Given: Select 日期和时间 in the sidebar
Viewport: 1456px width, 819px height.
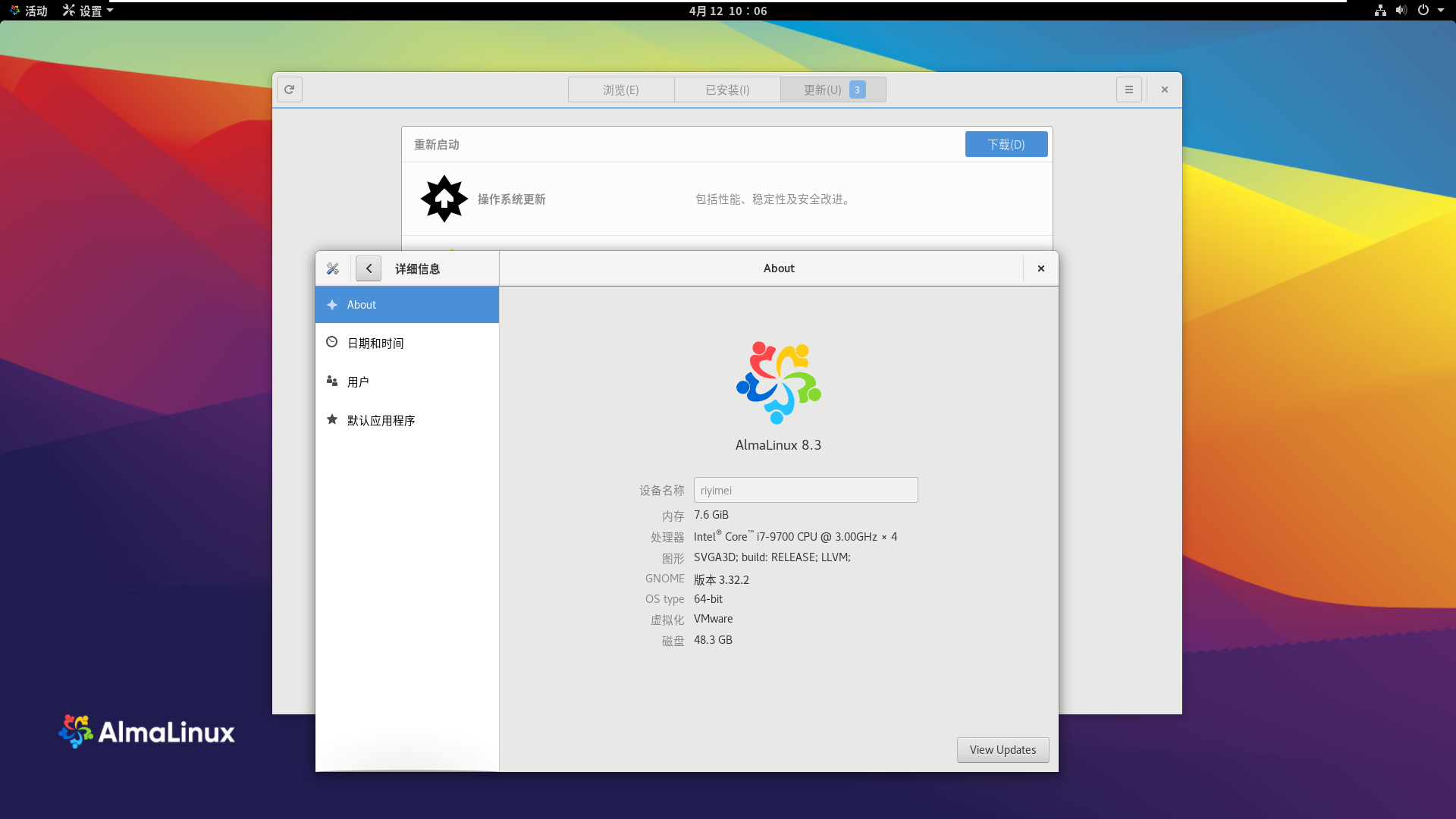Looking at the screenshot, I should pyautogui.click(x=375, y=343).
